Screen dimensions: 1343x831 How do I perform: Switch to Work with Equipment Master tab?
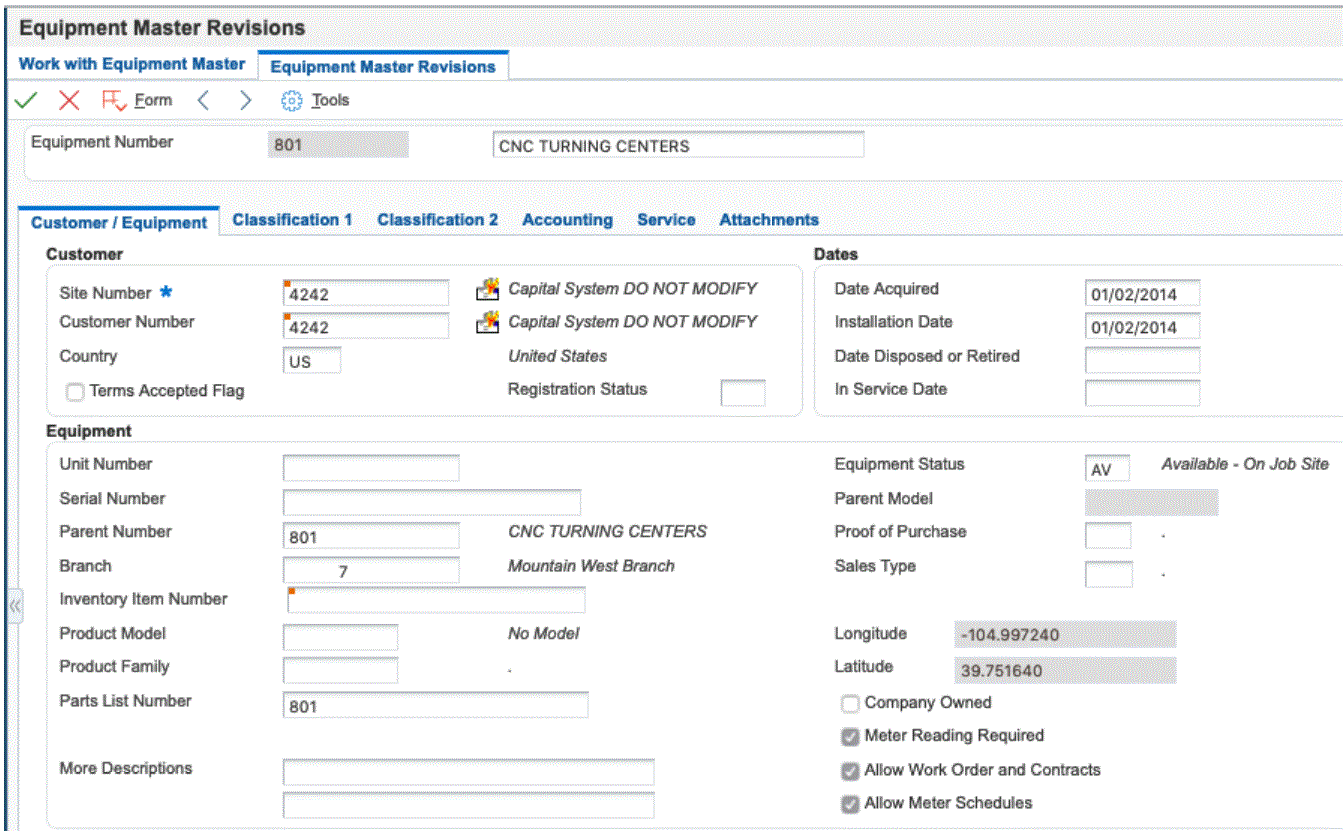[132, 64]
